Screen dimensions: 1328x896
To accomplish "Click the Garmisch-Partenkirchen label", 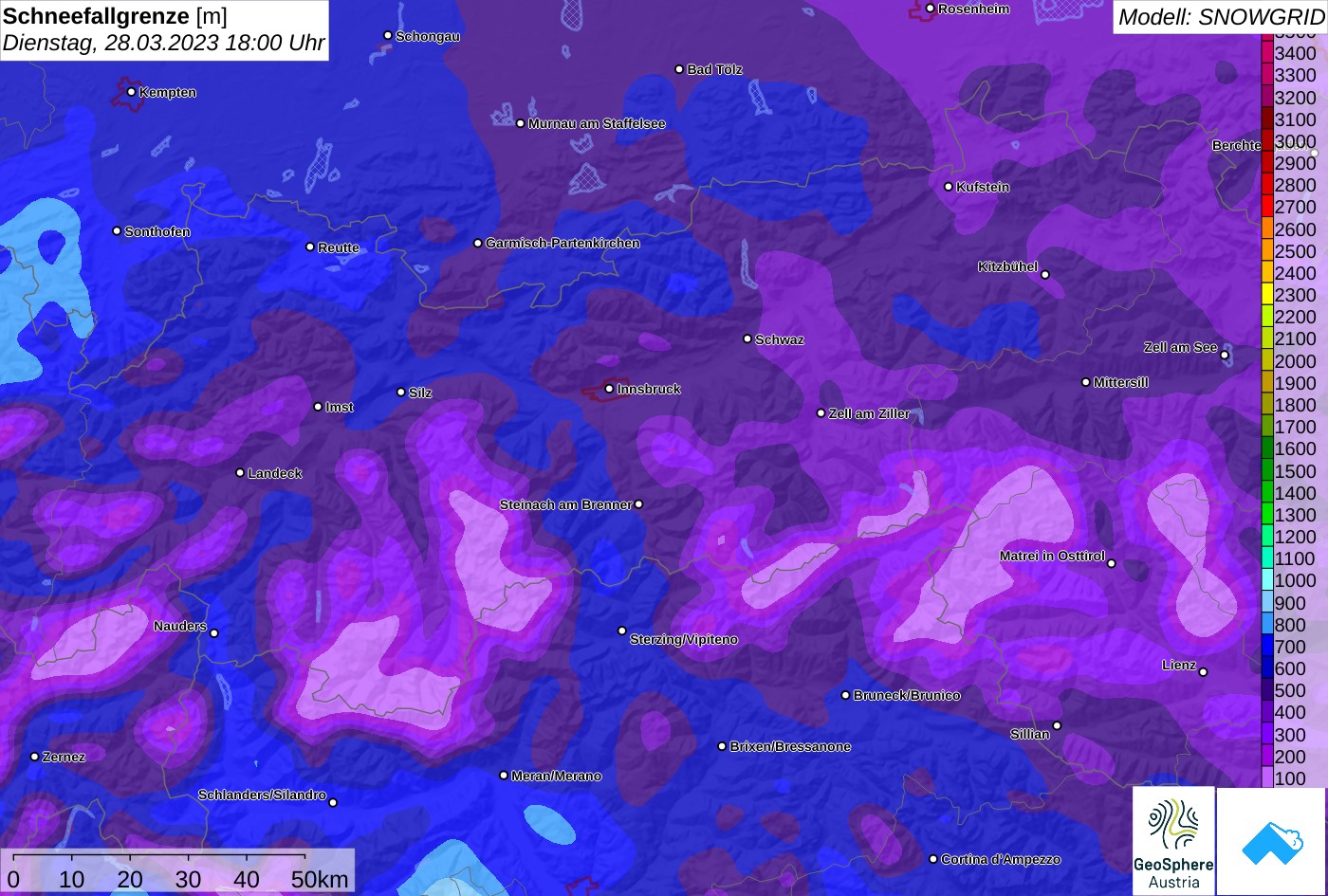I will pos(563,244).
